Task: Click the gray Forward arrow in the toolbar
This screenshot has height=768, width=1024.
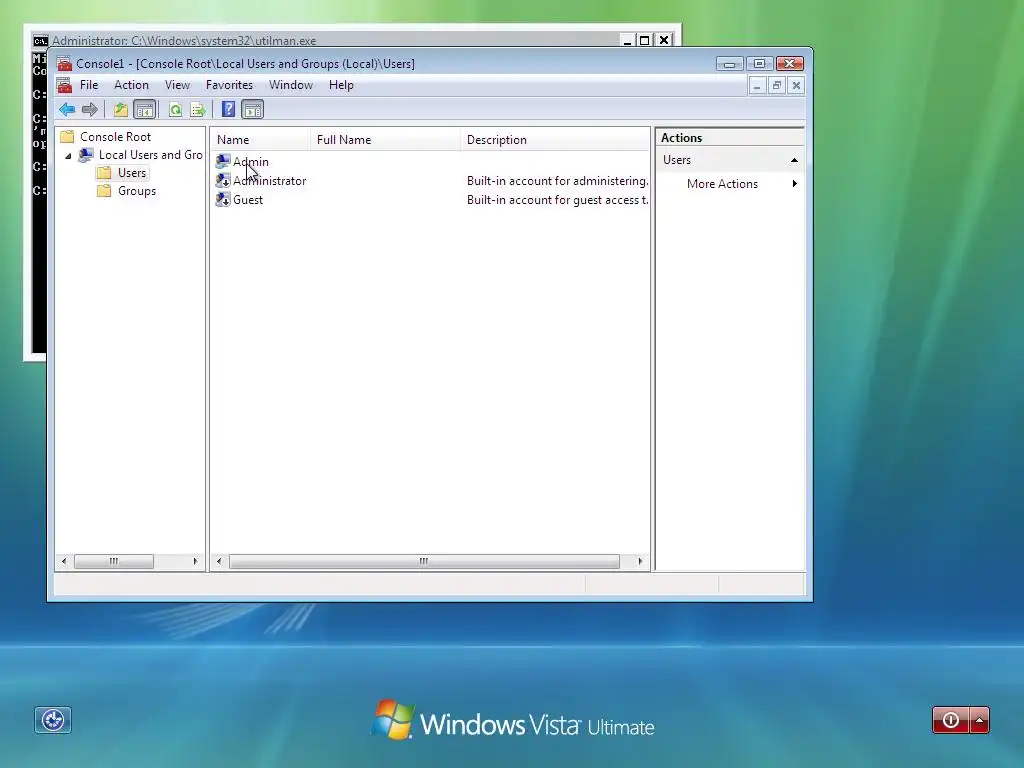Action: pos(89,110)
